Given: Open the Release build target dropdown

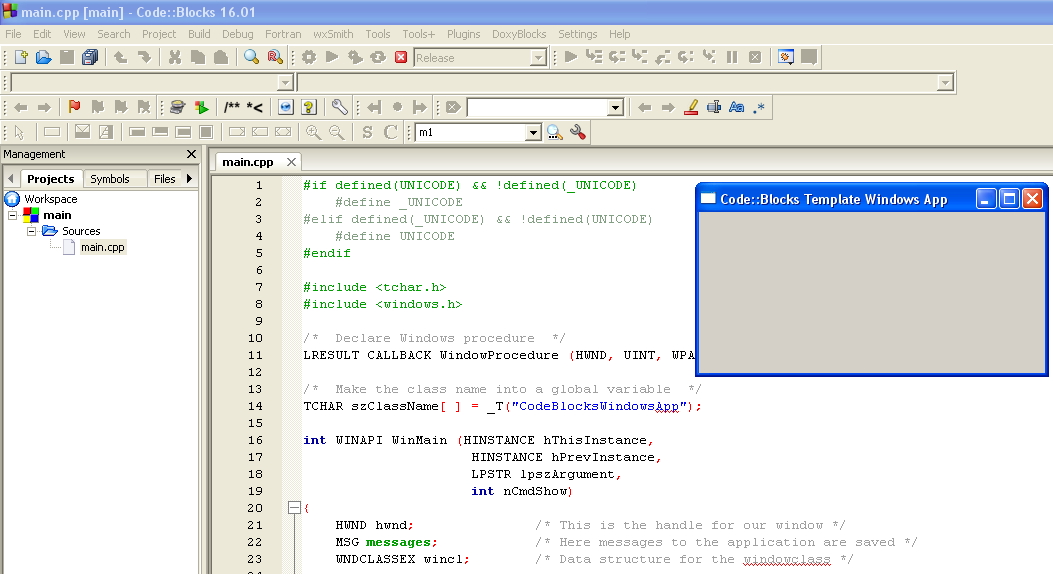Looking at the screenshot, I should point(538,58).
